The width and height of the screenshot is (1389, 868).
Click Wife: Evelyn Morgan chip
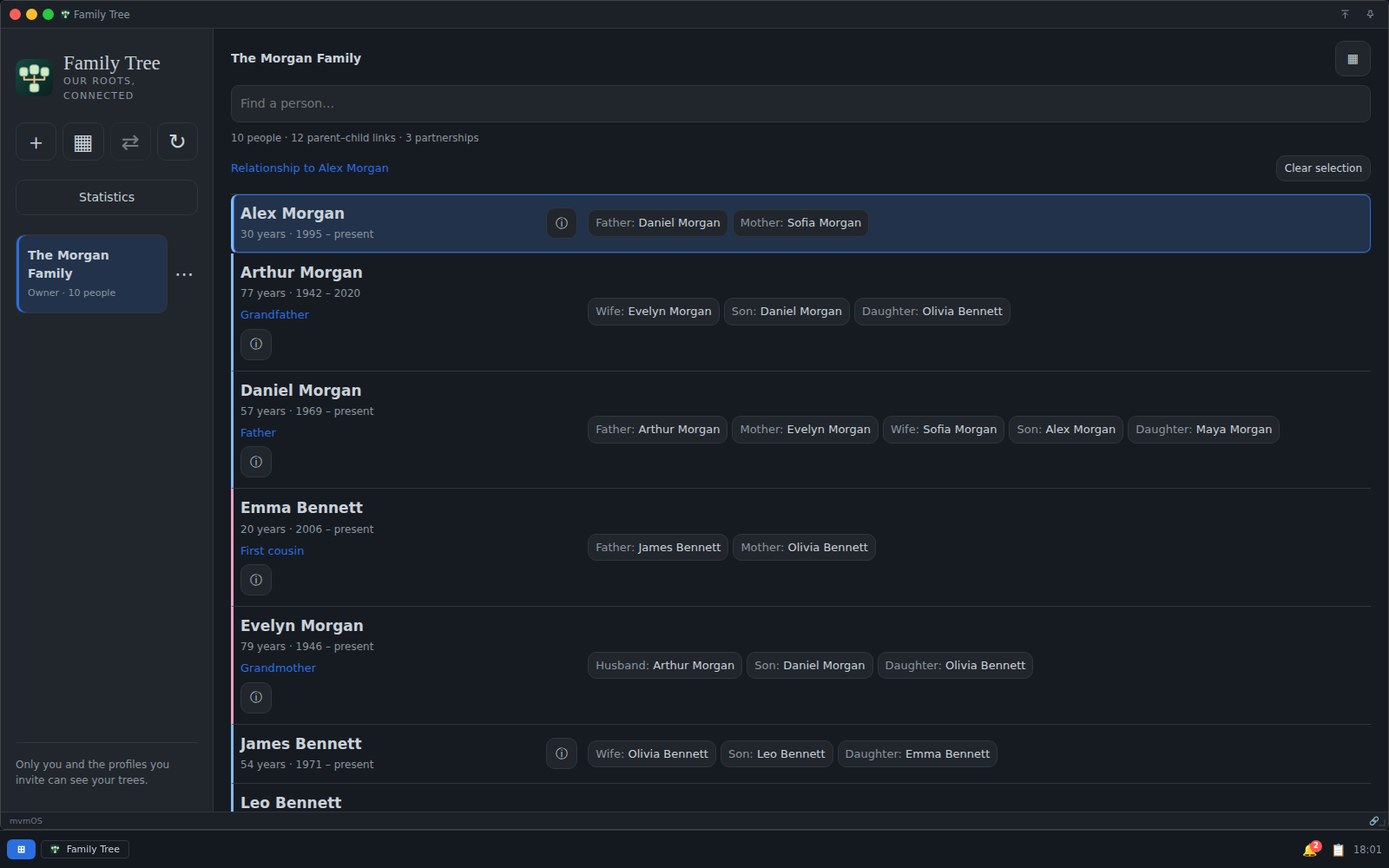point(654,312)
